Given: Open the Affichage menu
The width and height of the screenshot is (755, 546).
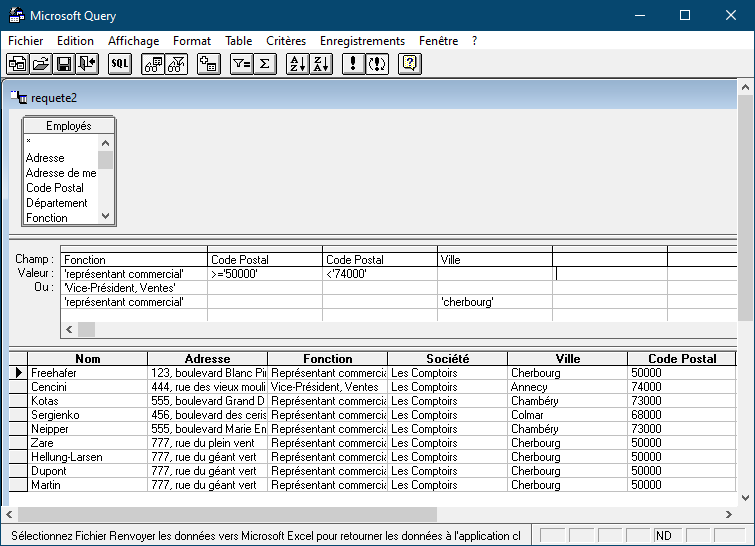Looking at the screenshot, I should coord(133,41).
